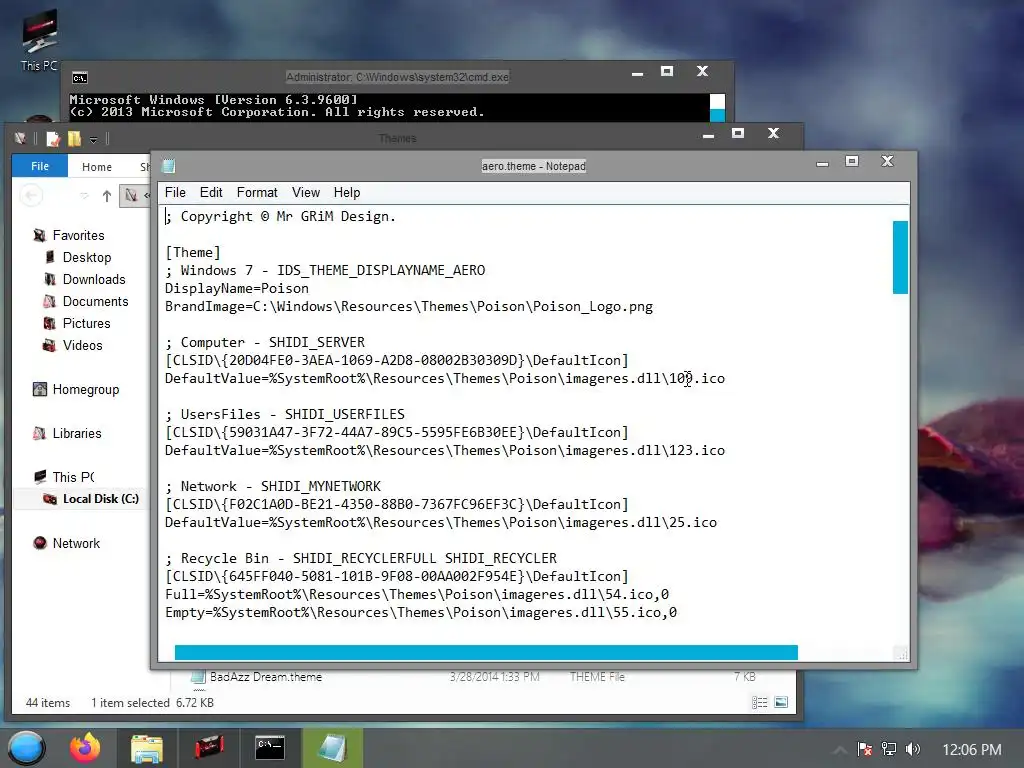Click explorer Back arrow button

click(x=31, y=195)
